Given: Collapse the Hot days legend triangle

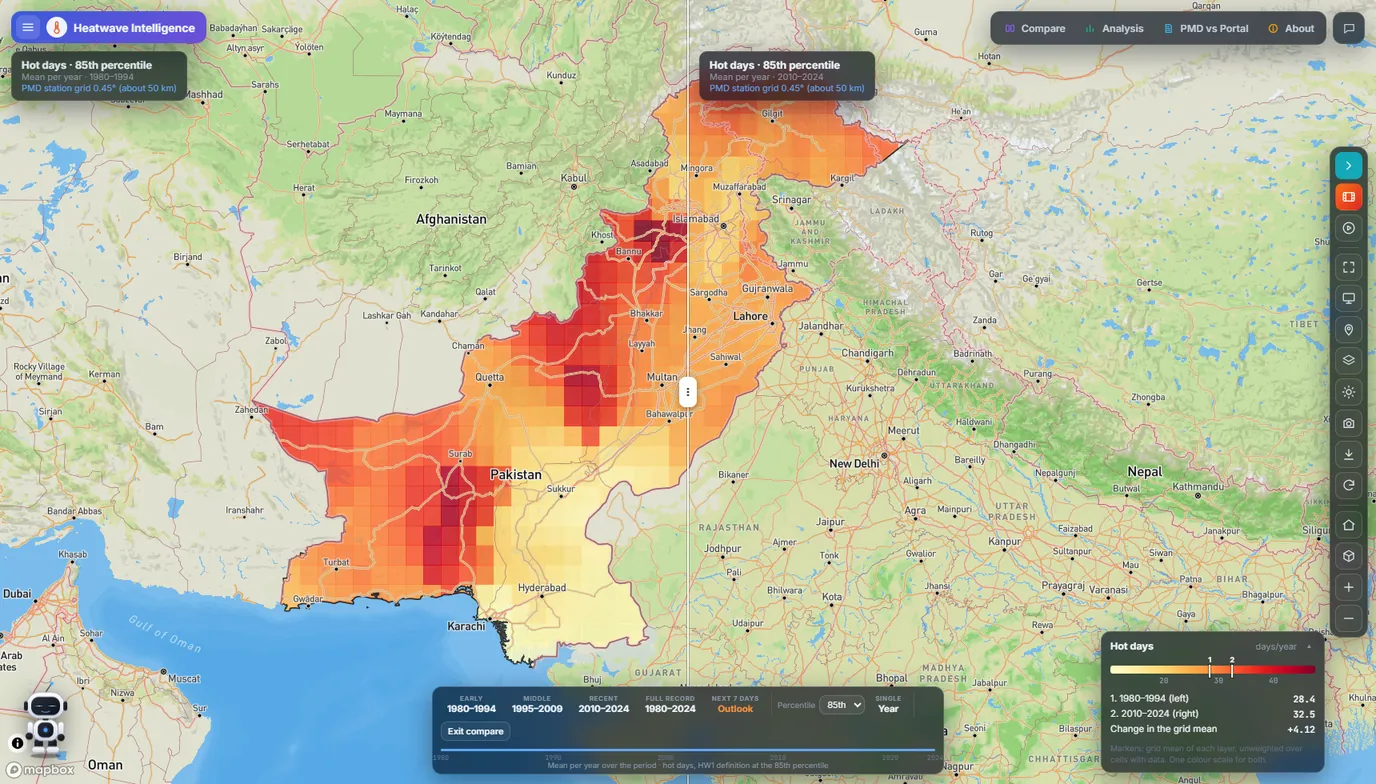Looking at the screenshot, I should (x=1309, y=647).
